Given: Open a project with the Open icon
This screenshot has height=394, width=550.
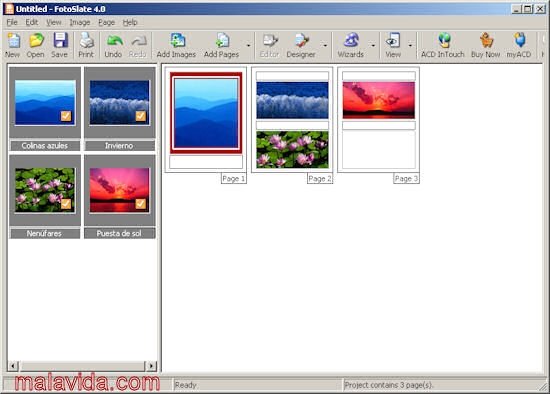Looking at the screenshot, I should pos(36,41).
